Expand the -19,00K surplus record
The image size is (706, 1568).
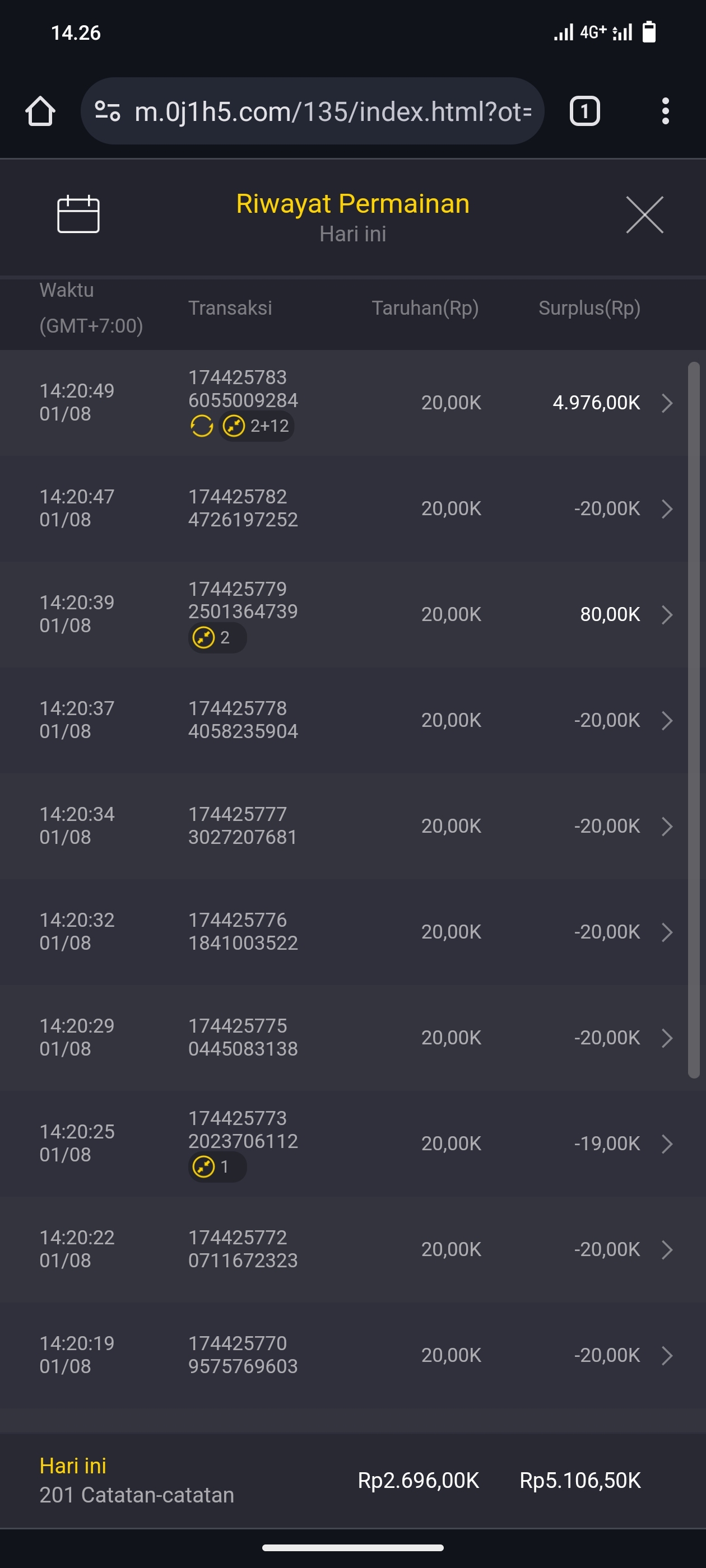(x=667, y=1144)
